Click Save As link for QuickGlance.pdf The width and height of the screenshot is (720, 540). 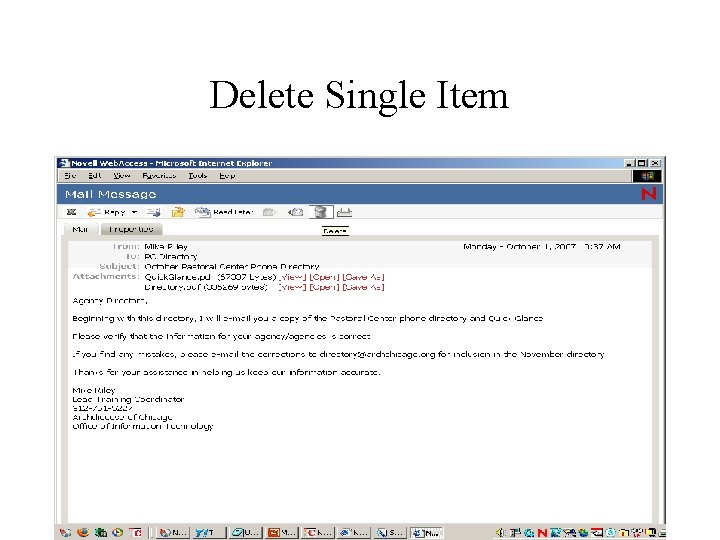tap(363, 277)
